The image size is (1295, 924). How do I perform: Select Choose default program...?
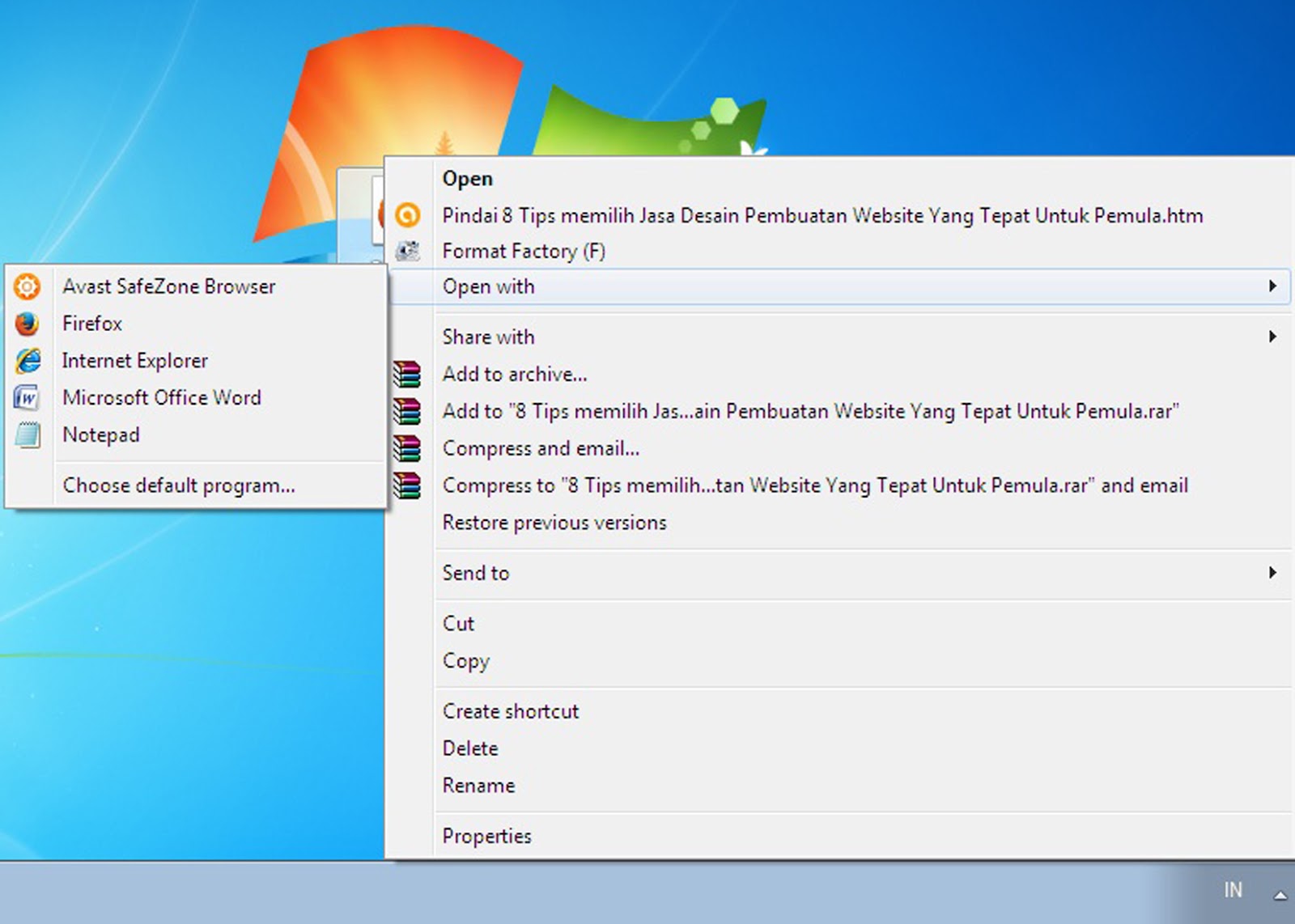[x=196, y=485]
